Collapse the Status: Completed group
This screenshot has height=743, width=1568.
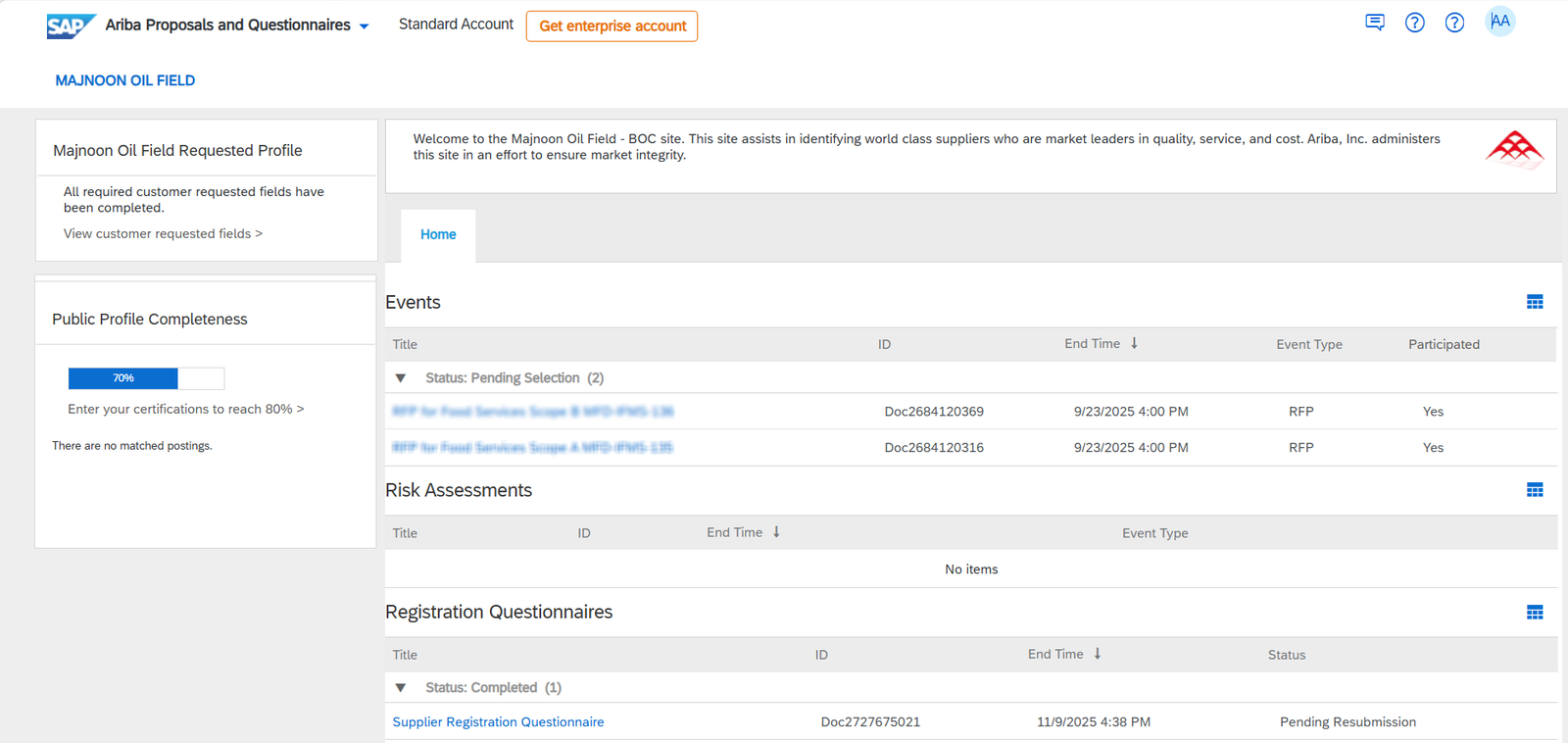click(401, 688)
